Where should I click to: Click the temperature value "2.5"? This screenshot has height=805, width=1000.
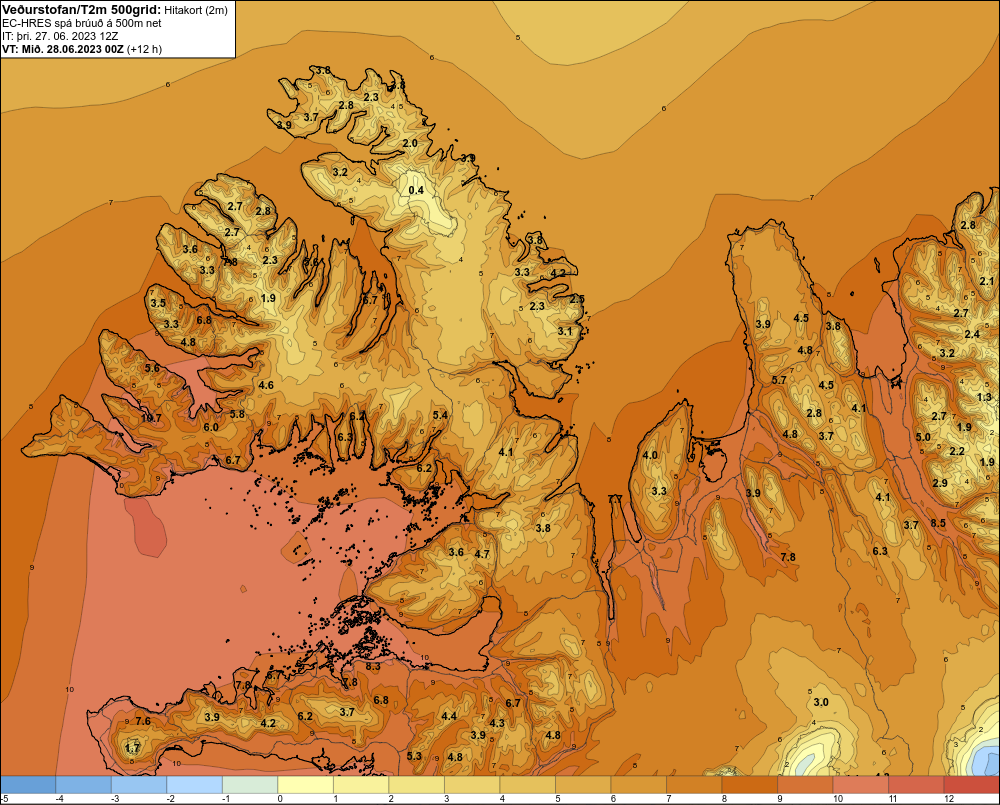pyautogui.click(x=577, y=299)
